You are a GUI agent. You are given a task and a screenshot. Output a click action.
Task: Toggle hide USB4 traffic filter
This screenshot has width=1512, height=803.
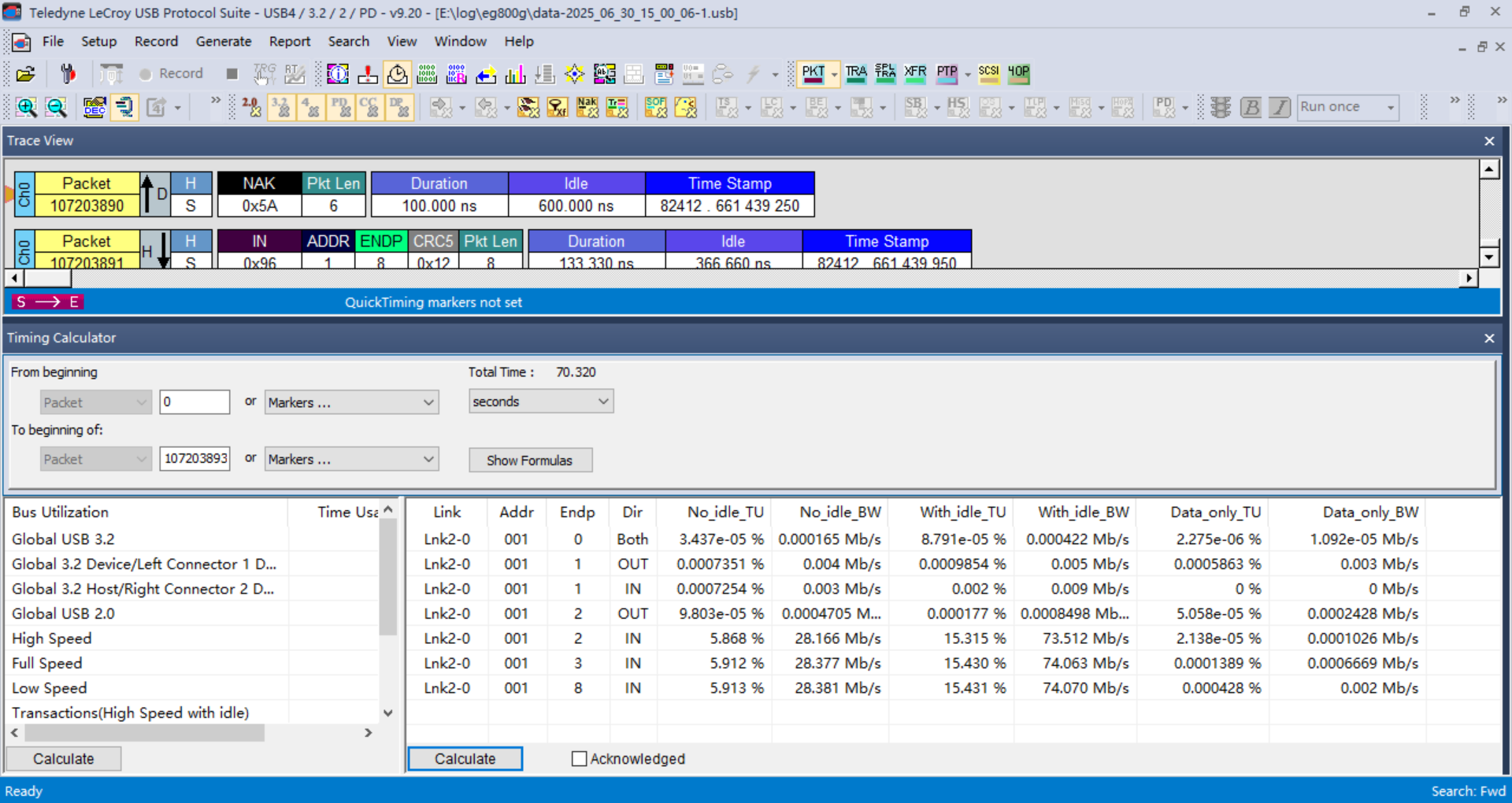pos(311,107)
